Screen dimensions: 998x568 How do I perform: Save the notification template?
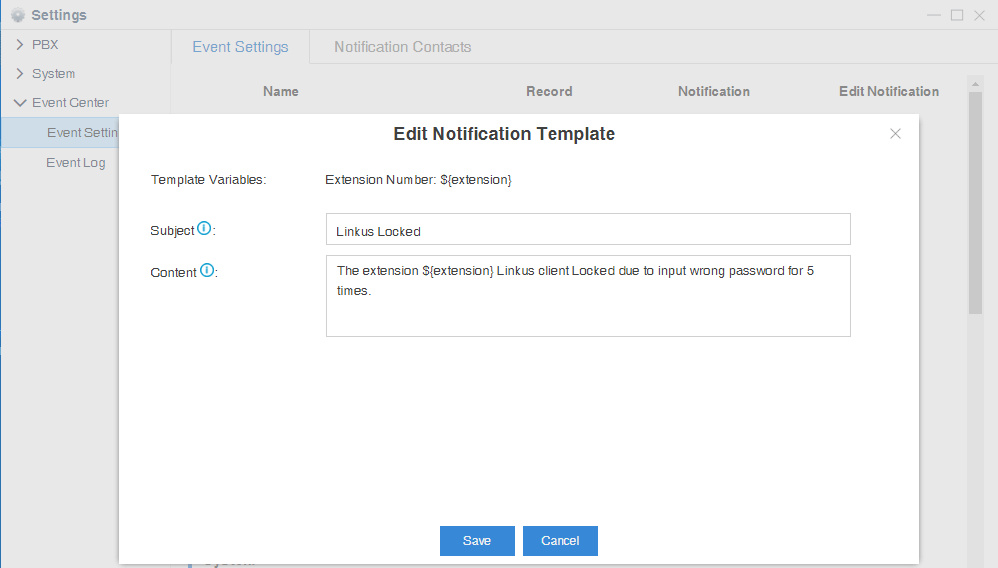click(x=477, y=541)
